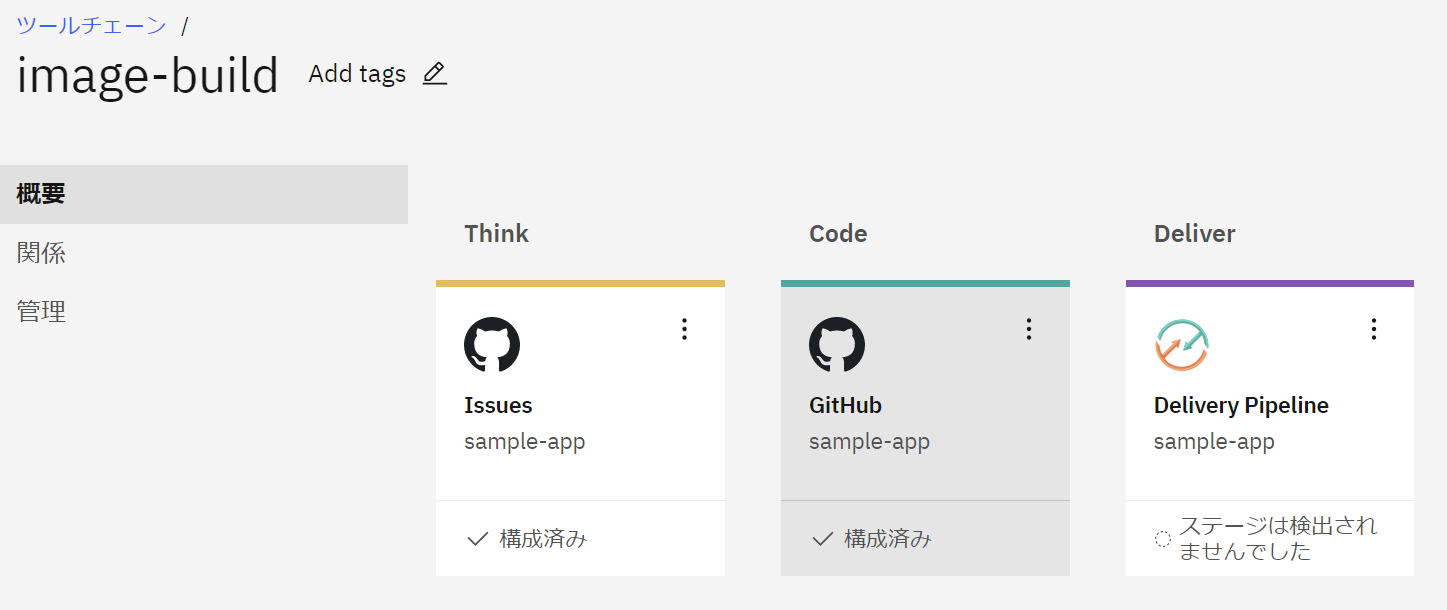Image resolution: width=1447 pixels, height=610 pixels.
Task: Open overflow menu on Issues card
Action: (x=684, y=329)
